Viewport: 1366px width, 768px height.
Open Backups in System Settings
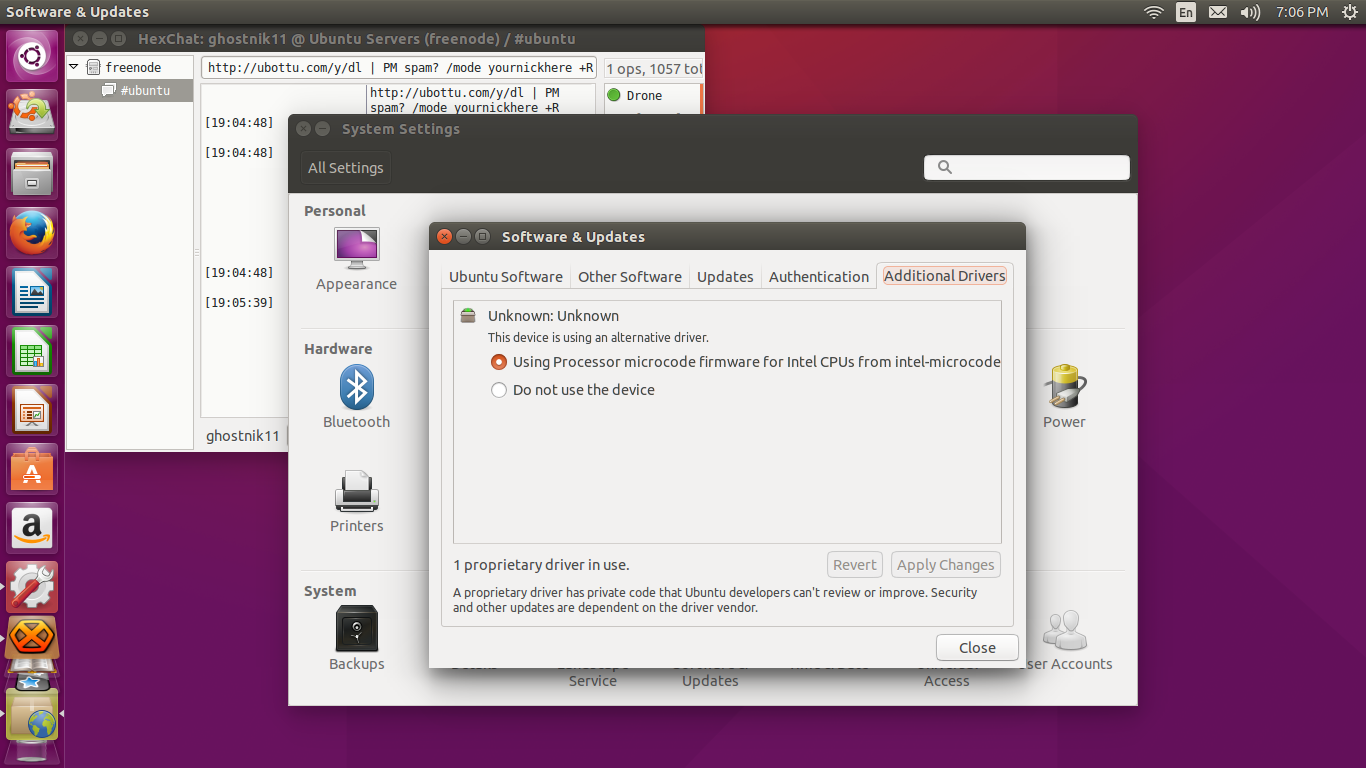coord(357,640)
